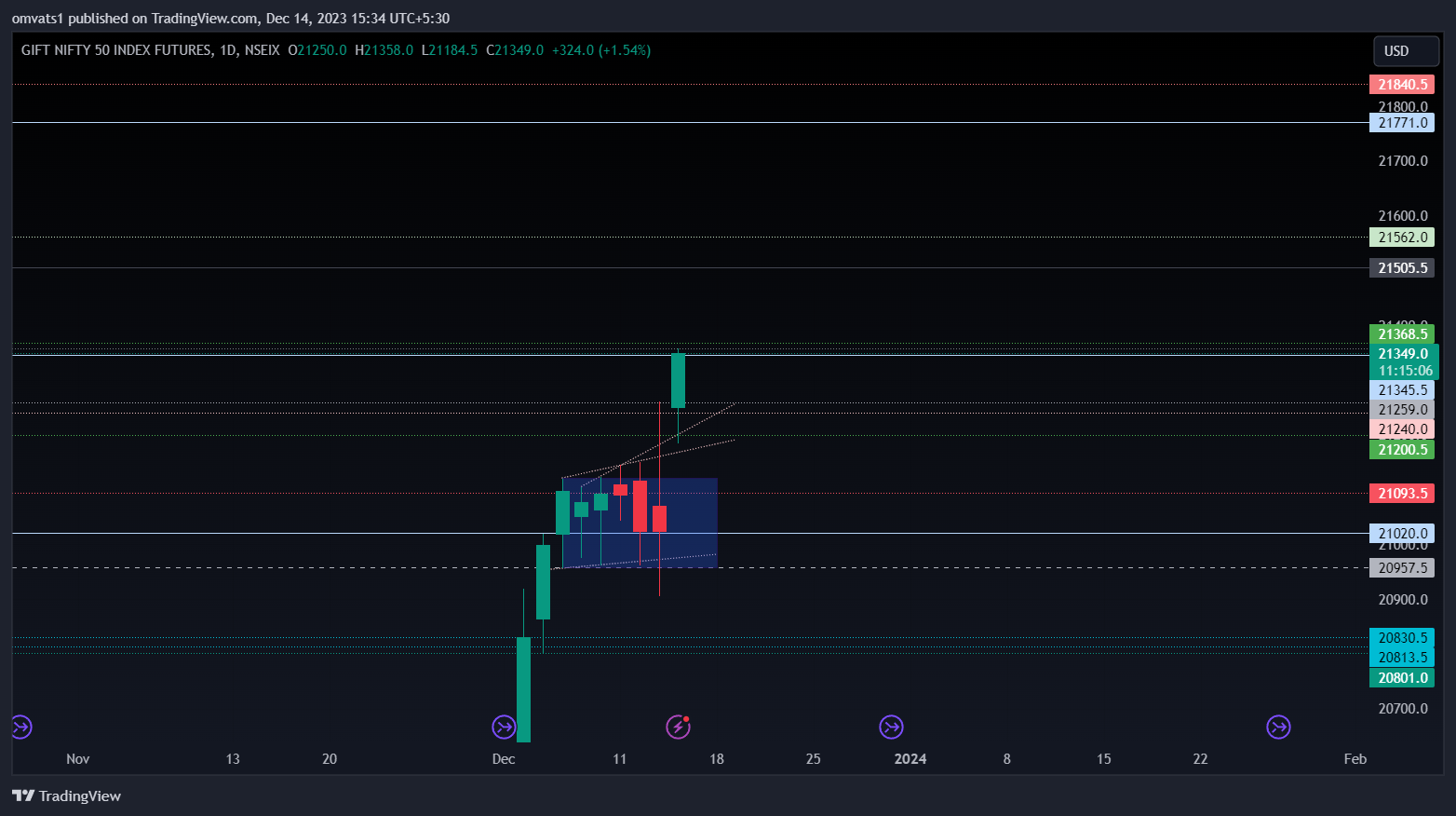
Task: Click the 20900.0 axis price tick
Action: pos(1403,600)
